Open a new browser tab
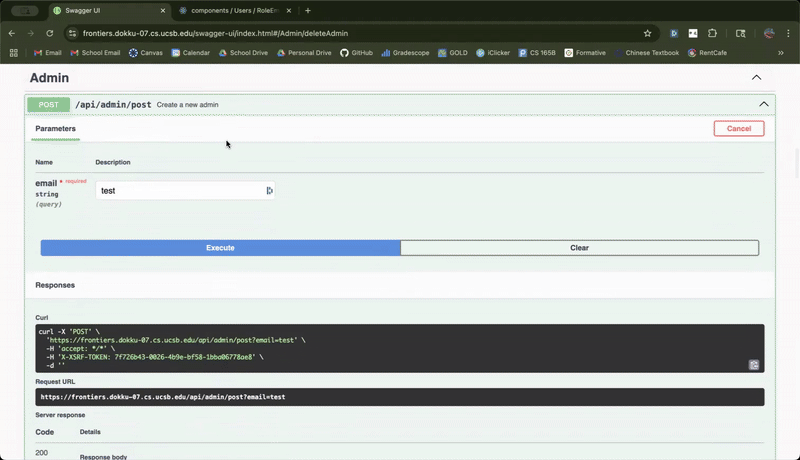The height and width of the screenshot is (460, 800). [x=308, y=10]
